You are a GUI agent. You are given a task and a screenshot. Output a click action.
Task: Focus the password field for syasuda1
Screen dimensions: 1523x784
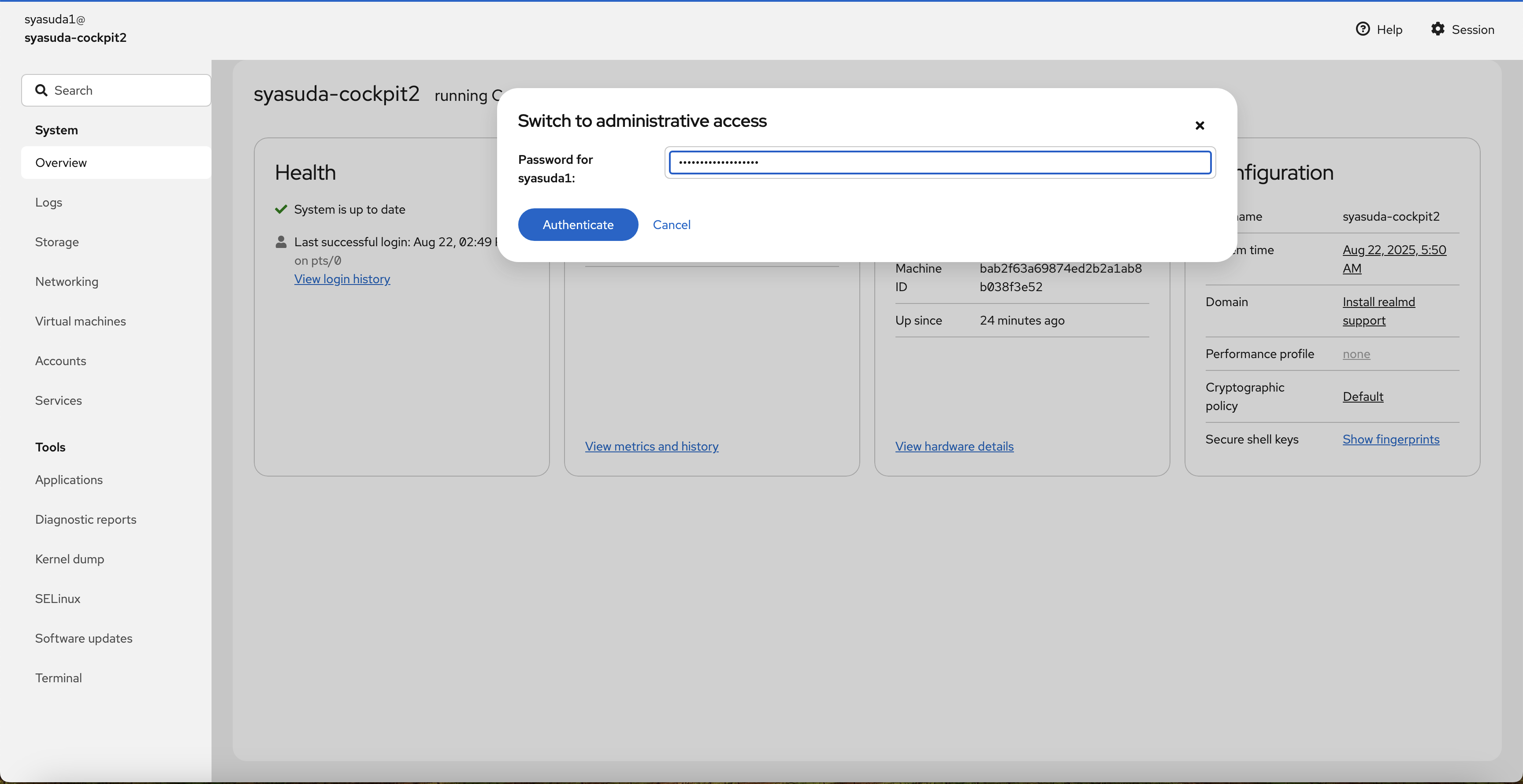940,163
